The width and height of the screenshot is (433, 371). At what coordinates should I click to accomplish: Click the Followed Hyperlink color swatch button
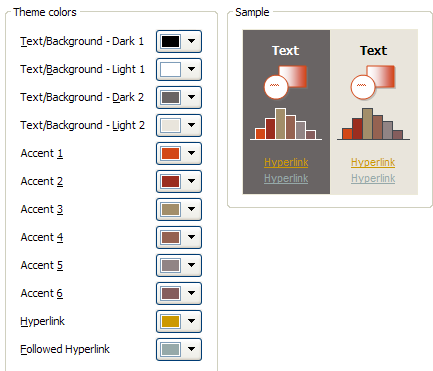tap(179, 349)
